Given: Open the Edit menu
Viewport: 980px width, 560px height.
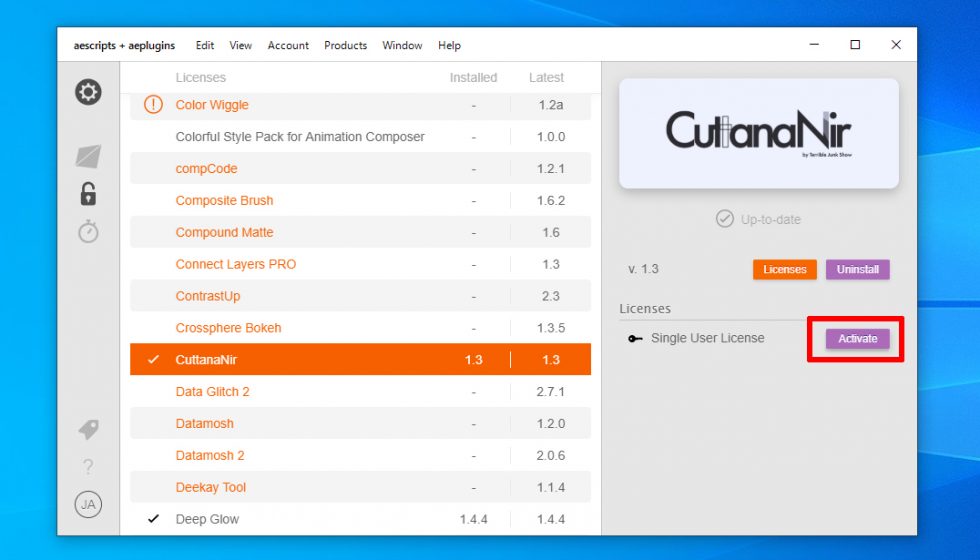Looking at the screenshot, I should [204, 45].
